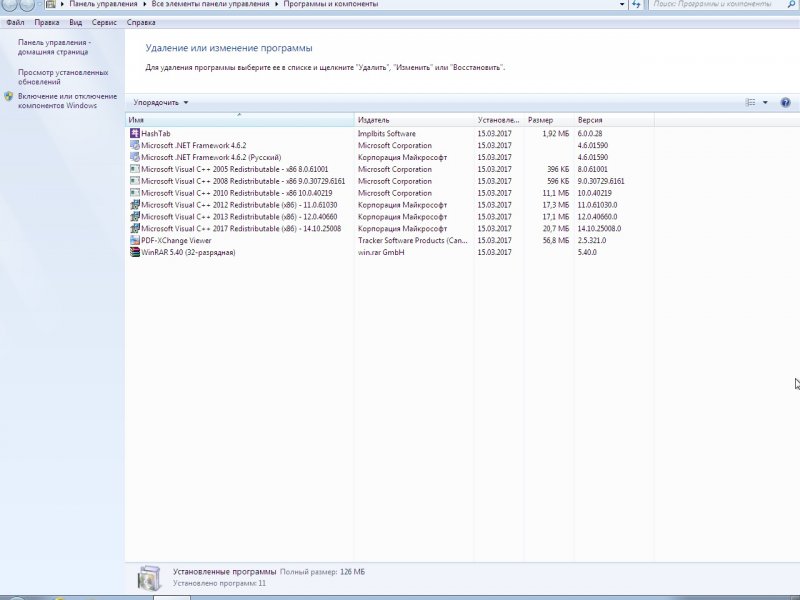This screenshot has width=800, height=600.
Task: Click the 11,1 МБ size cell
Action: point(556,193)
